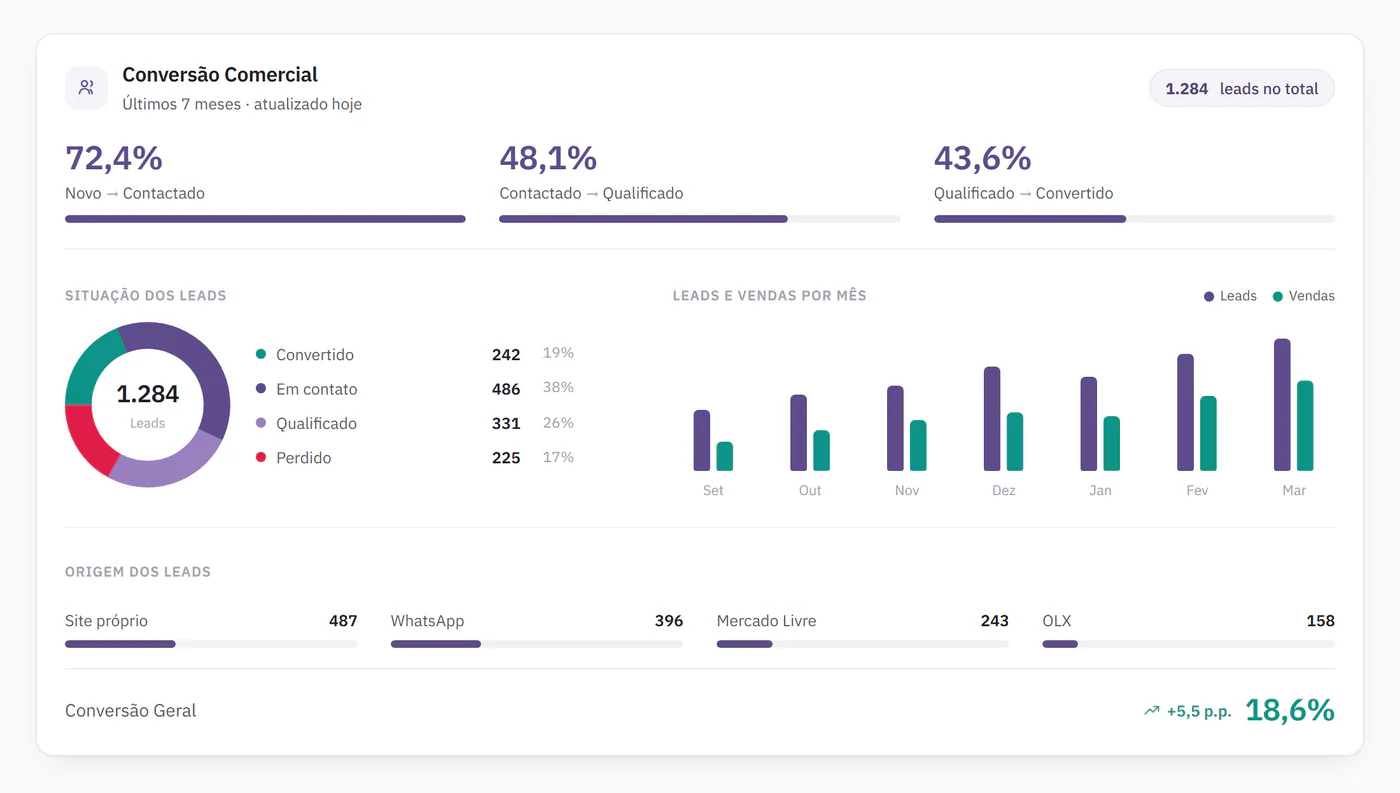Click the 26% share for Qualificado
Screen dimensions: 1400x793
click(x=558, y=423)
